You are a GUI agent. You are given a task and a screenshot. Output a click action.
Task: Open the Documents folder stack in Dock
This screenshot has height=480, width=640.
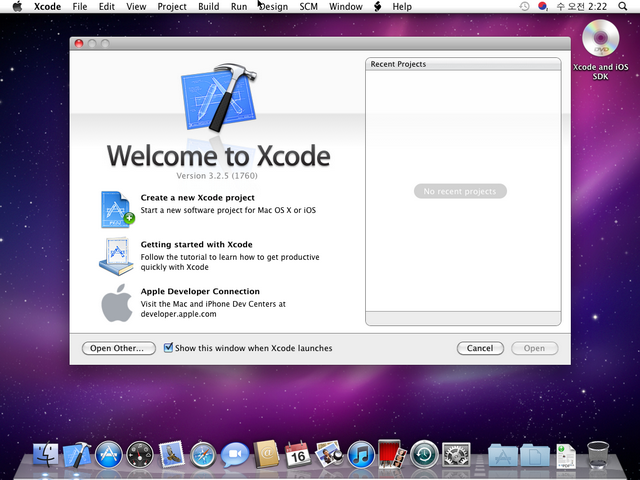[535, 456]
